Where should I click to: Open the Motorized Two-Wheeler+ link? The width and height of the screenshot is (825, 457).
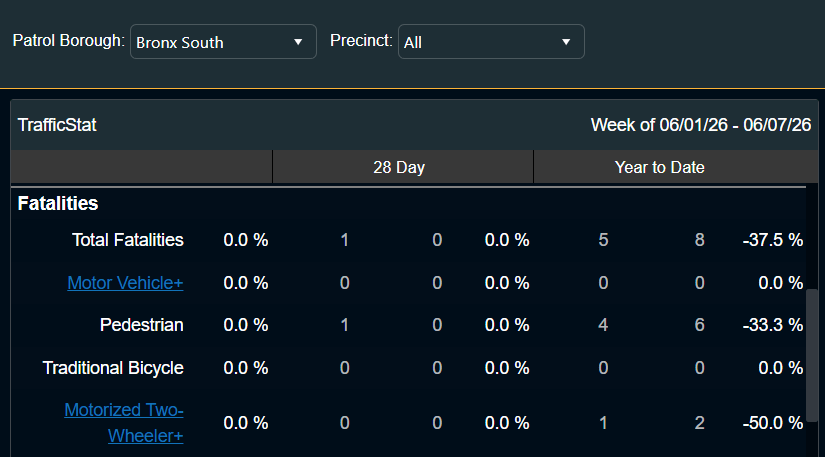(124, 423)
